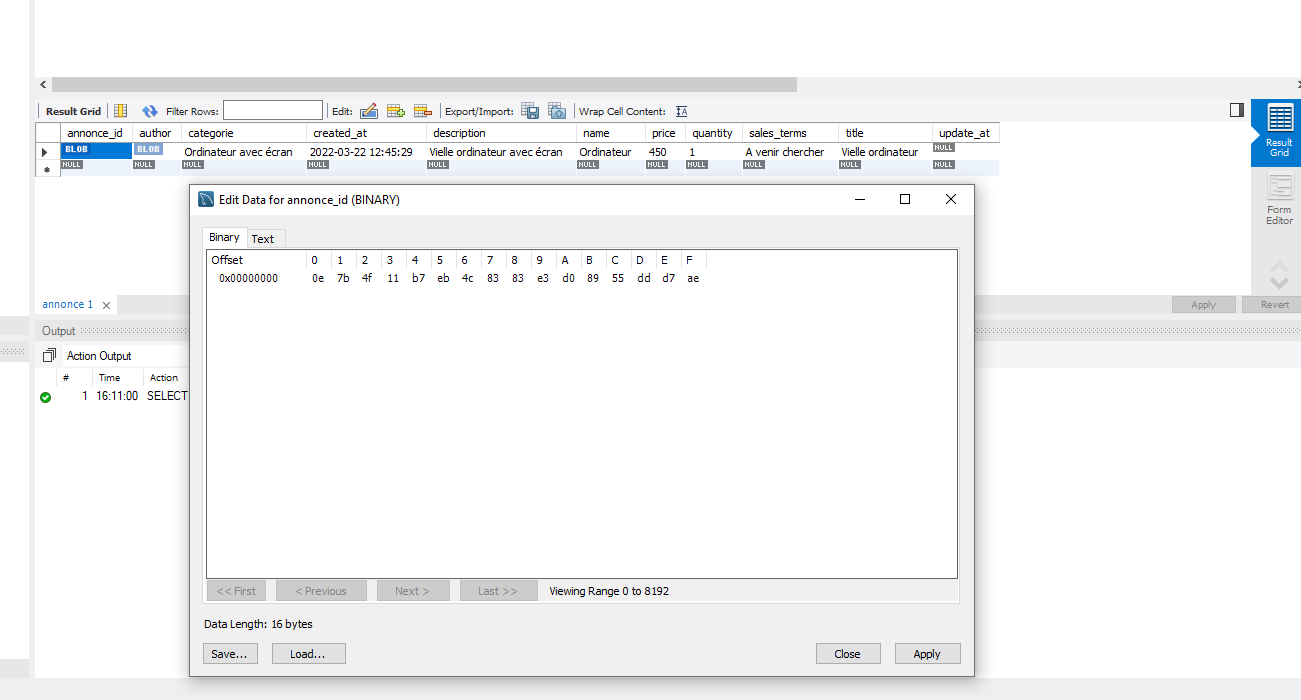The width and height of the screenshot is (1301, 700).
Task: Click the categorie column header
Action: pos(243,133)
